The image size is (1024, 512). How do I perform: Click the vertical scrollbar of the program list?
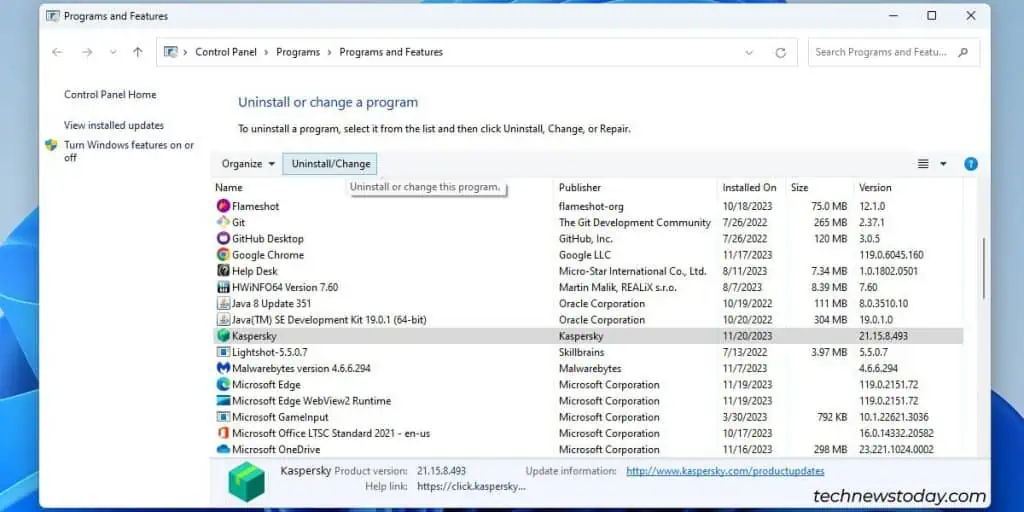[984, 269]
